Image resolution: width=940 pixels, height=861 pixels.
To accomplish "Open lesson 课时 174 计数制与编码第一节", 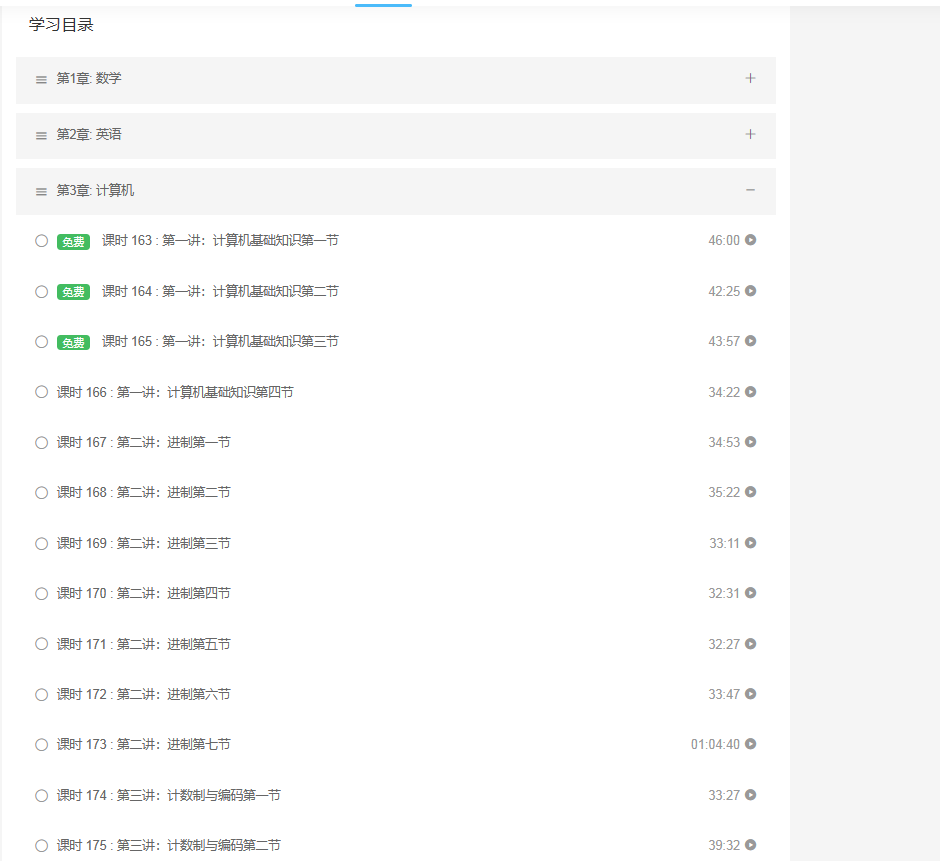I will [168, 795].
